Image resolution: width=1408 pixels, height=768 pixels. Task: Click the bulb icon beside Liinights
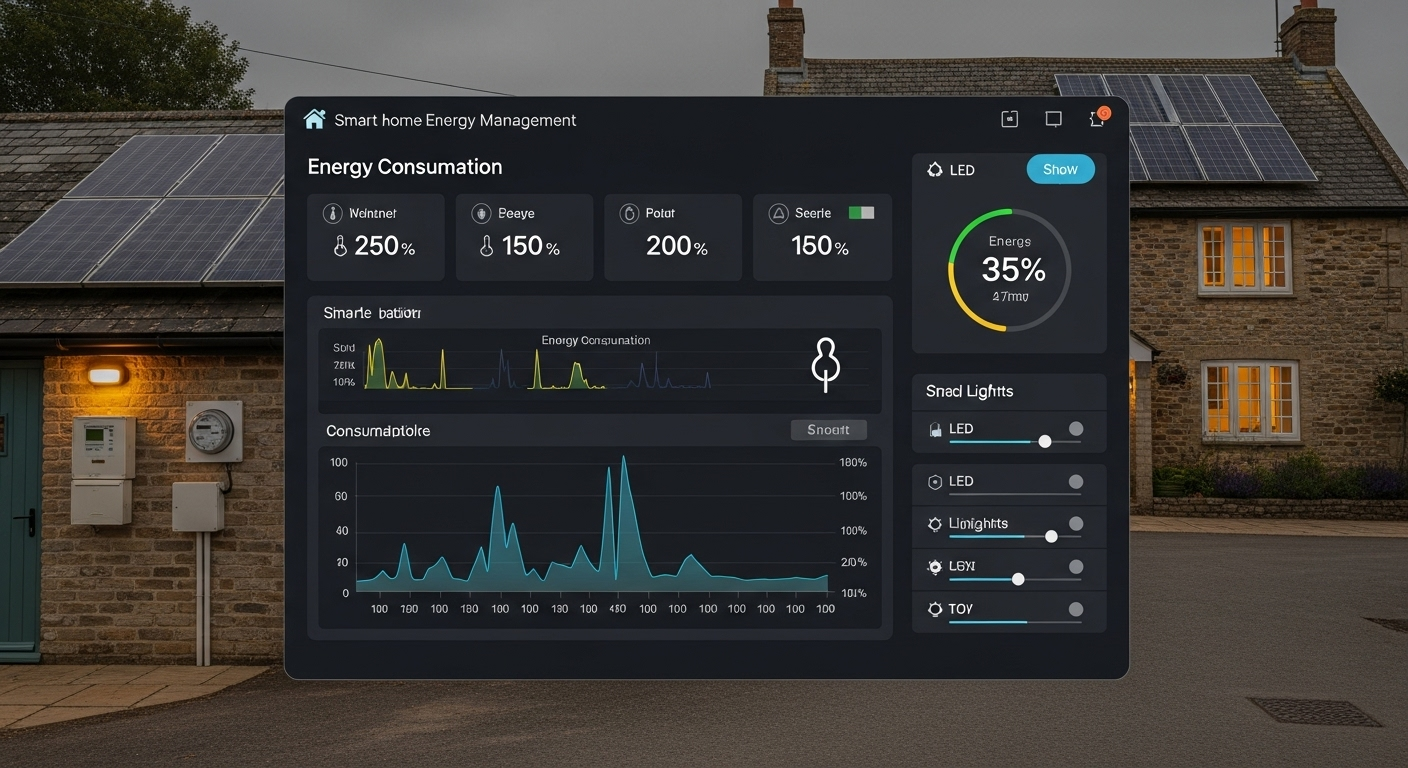pos(935,524)
